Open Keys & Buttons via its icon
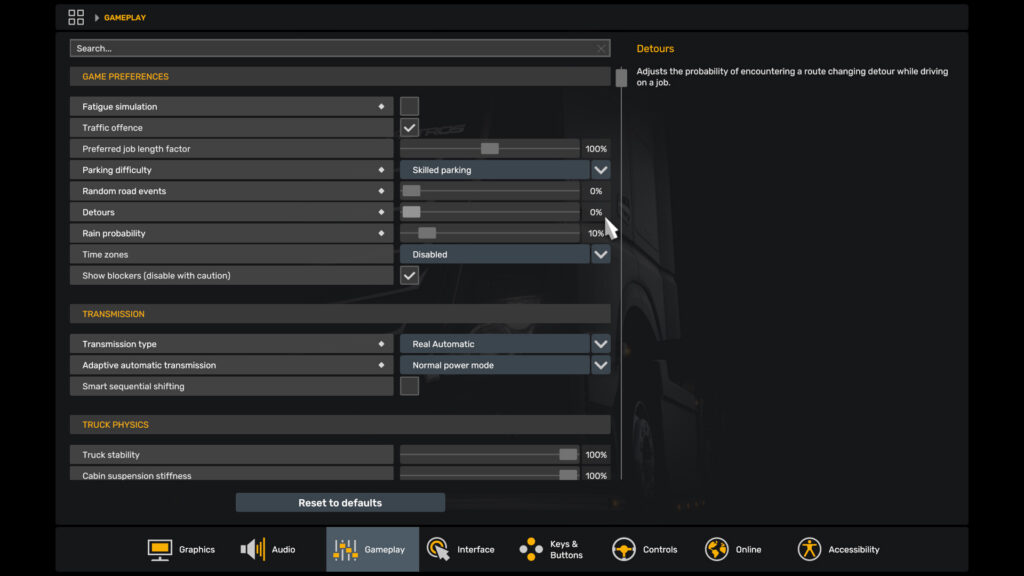Viewport: 1024px width, 576px height. click(x=529, y=549)
